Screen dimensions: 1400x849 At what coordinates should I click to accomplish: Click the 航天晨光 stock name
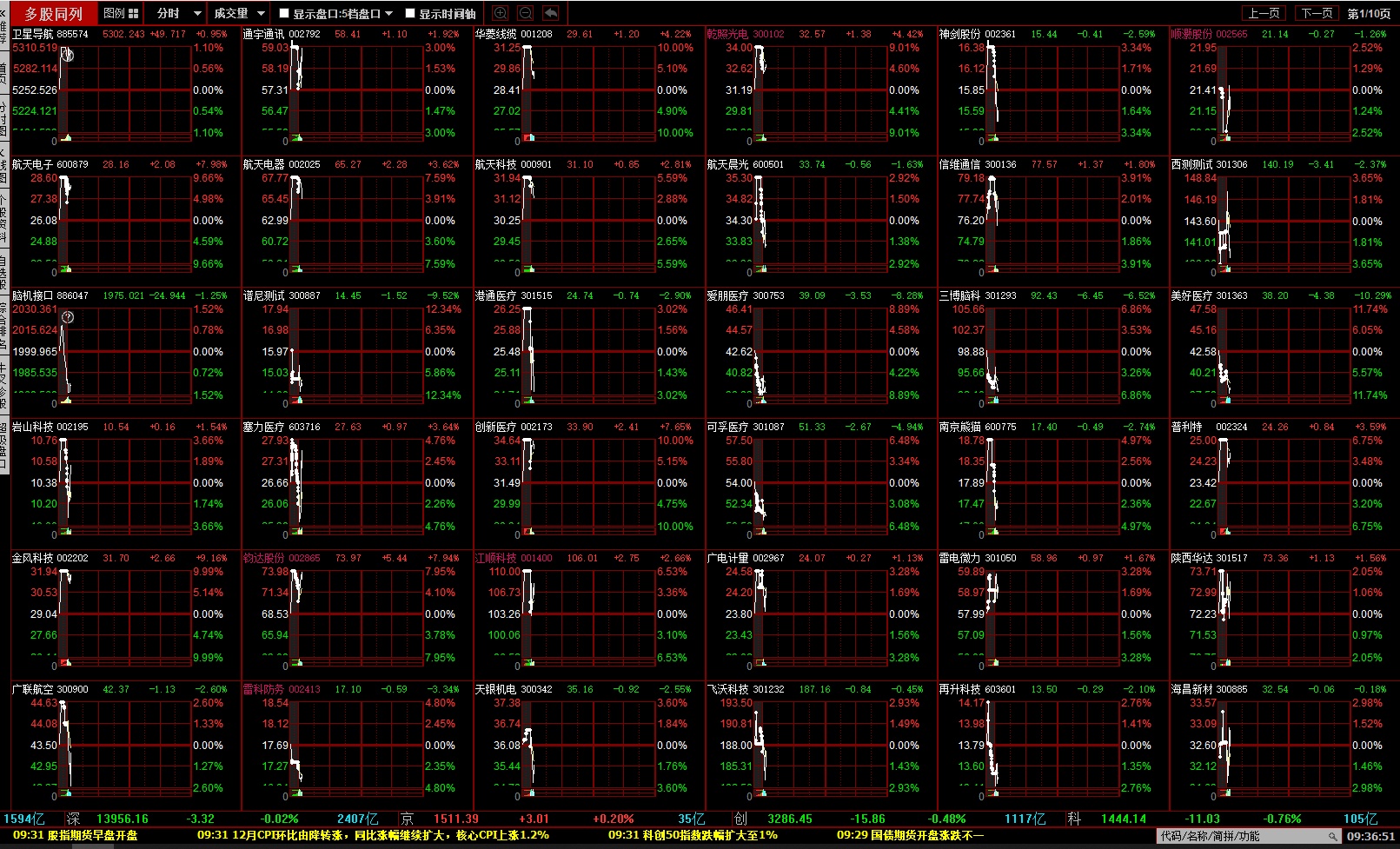pos(727,164)
